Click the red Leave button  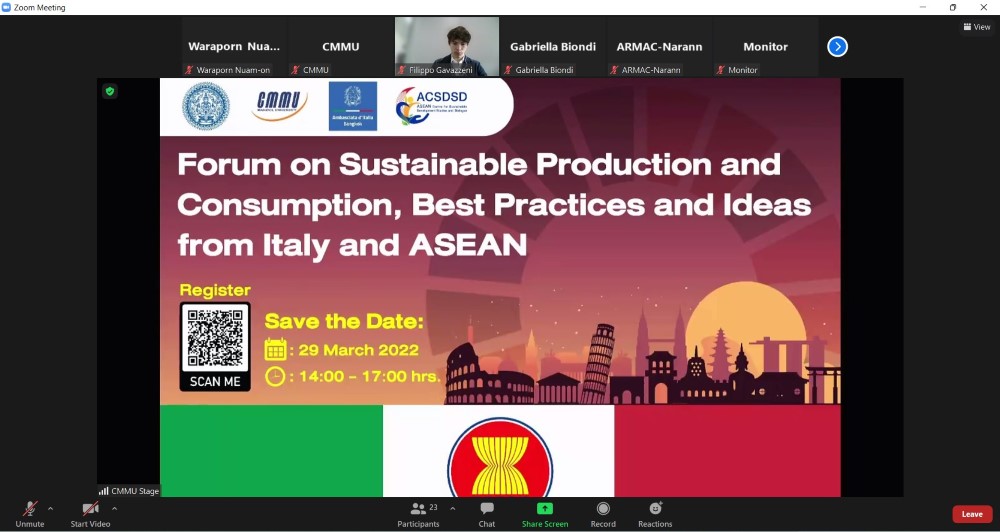971,514
